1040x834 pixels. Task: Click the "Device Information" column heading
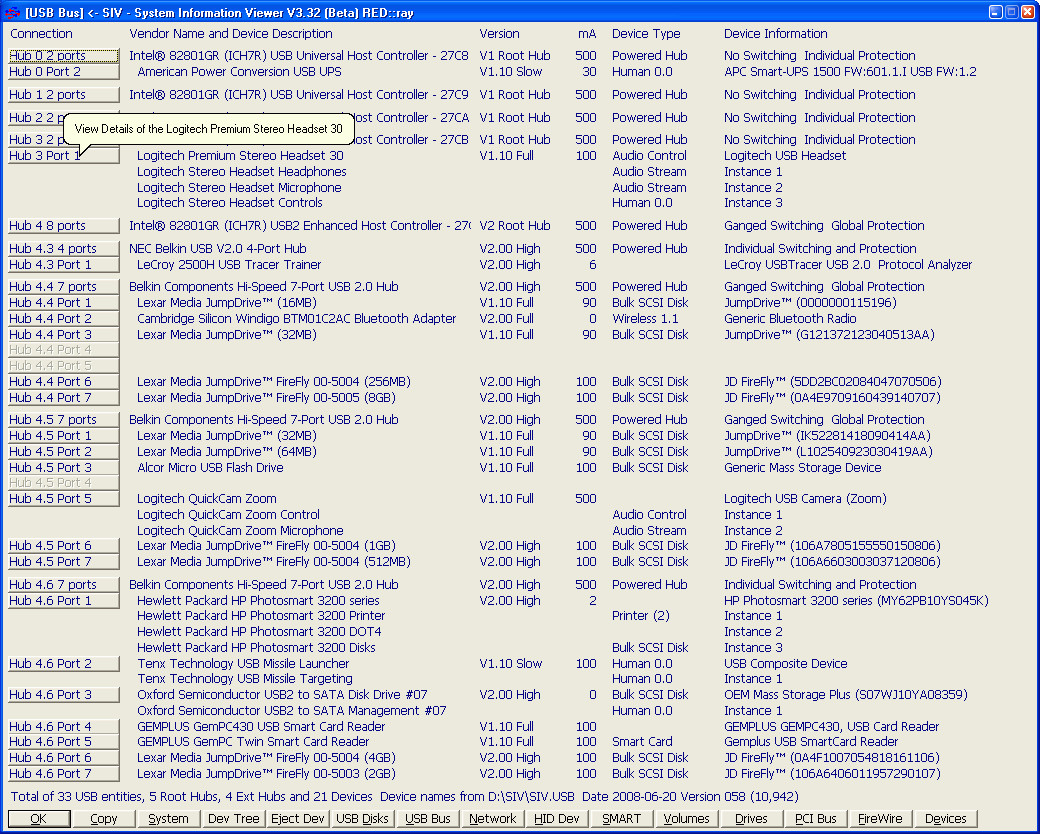[x=775, y=34]
